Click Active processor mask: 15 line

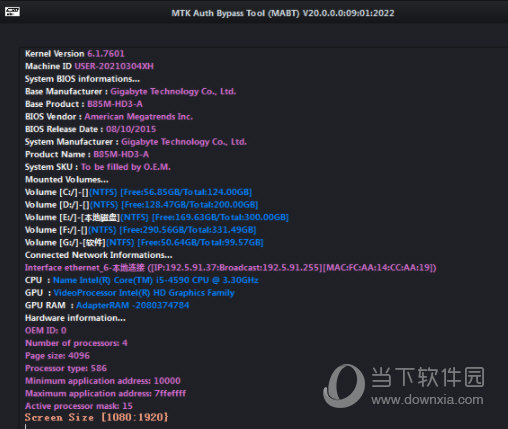point(79,406)
